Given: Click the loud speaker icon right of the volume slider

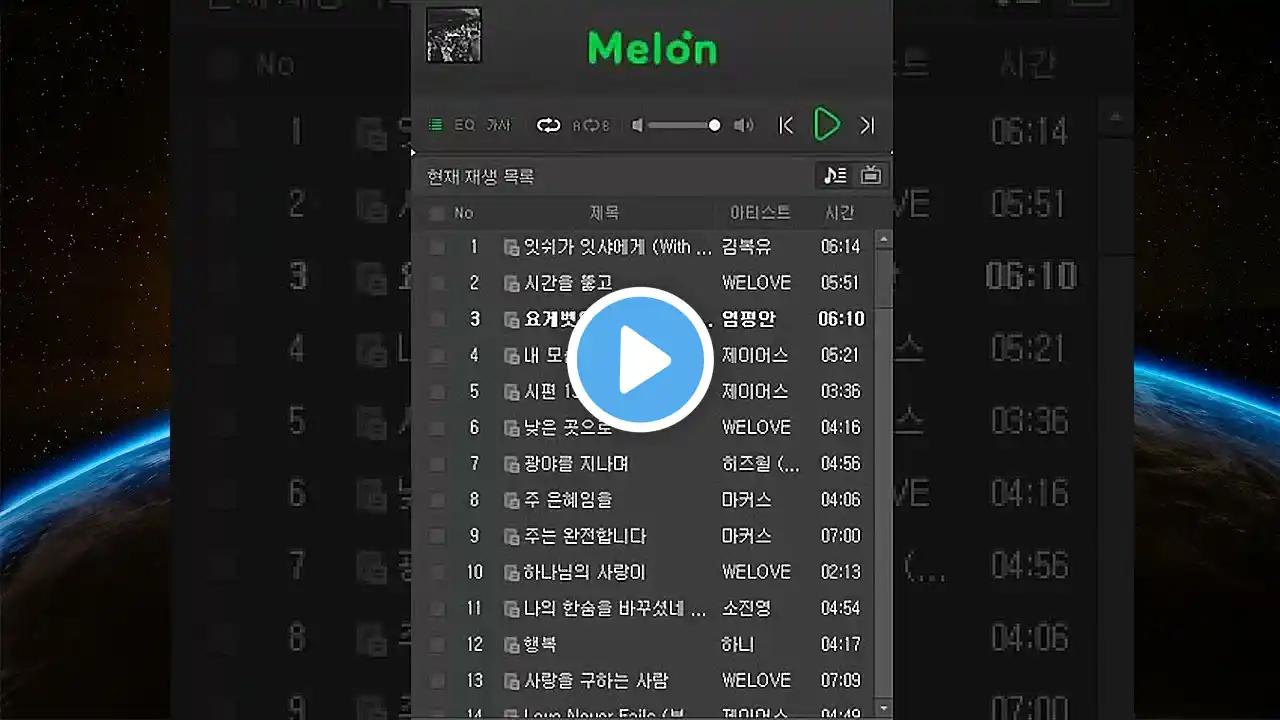Looking at the screenshot, I should coord(744,125).
